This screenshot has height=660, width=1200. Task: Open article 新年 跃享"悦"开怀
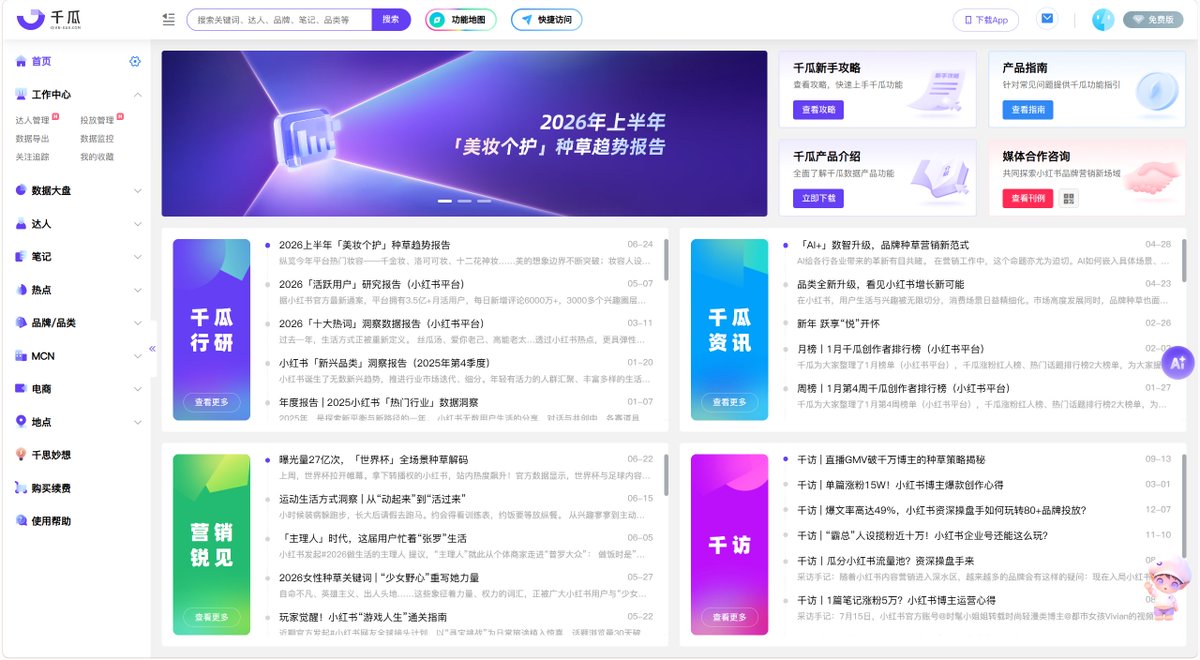[x=838, y=323]
